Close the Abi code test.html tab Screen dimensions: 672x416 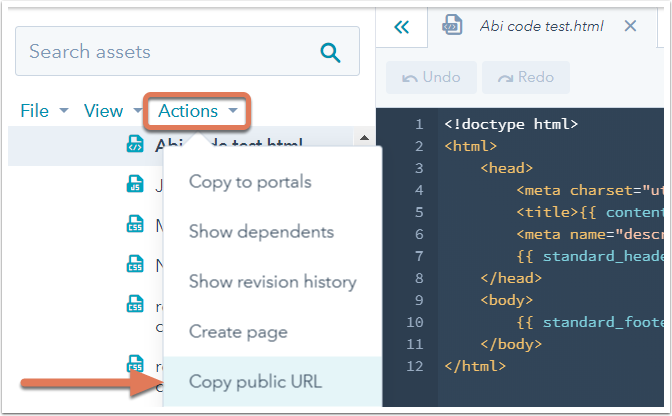(x=630, y=26)
